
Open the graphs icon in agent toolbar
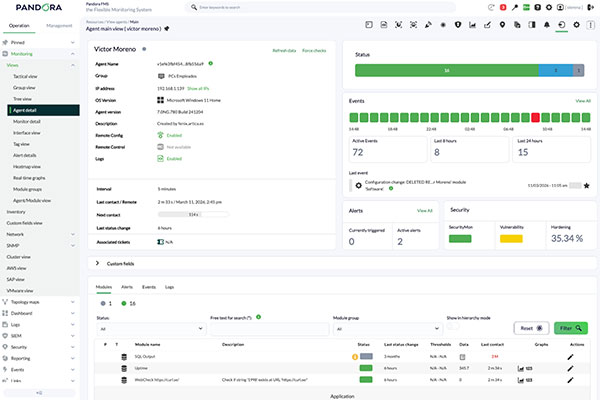[x=473, y=25]
